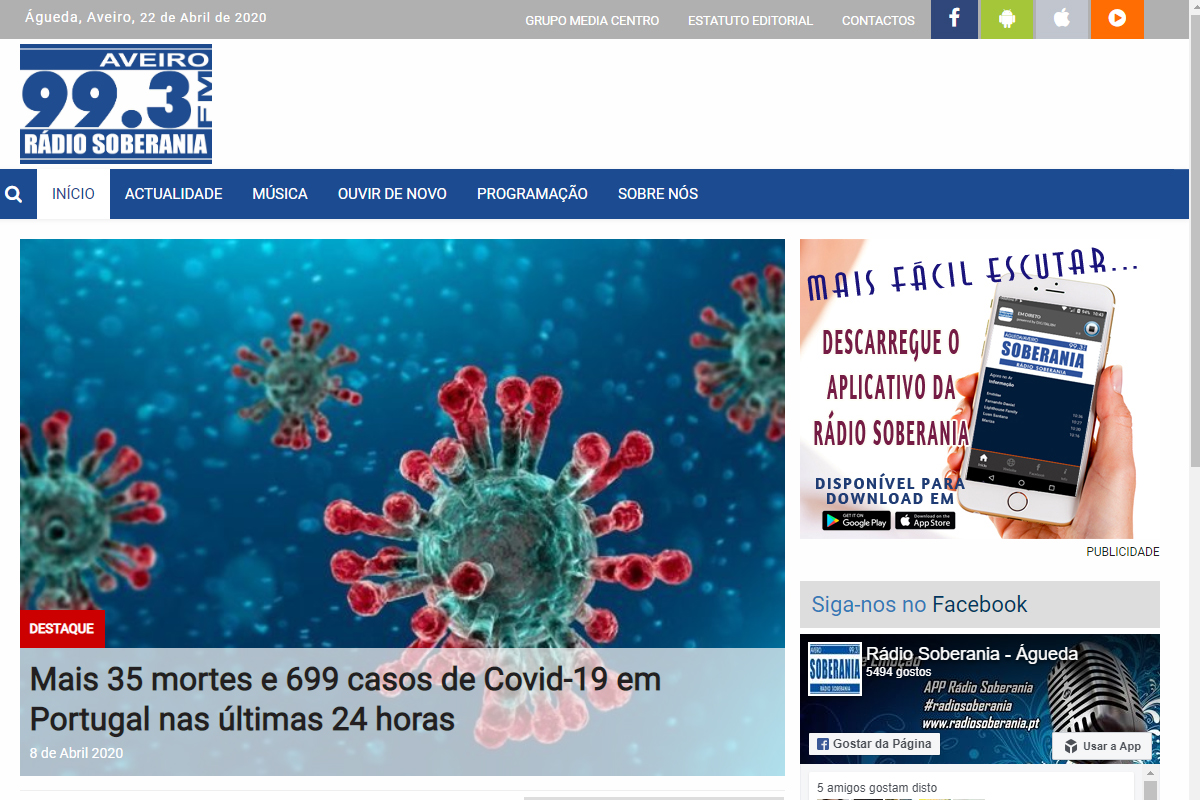Click the Apple iOS app icon

[x=1061, y=19]
